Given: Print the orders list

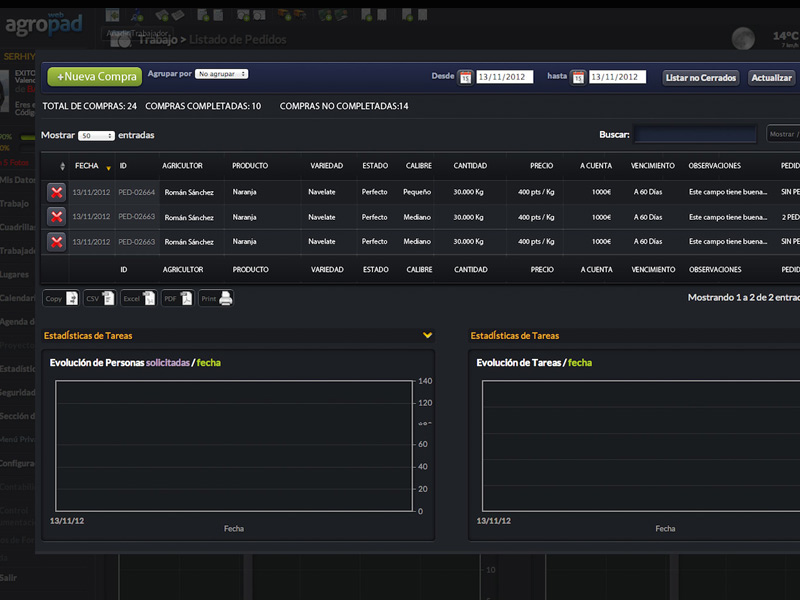Looking at the screenshot, I should click(x=216, y=298).
